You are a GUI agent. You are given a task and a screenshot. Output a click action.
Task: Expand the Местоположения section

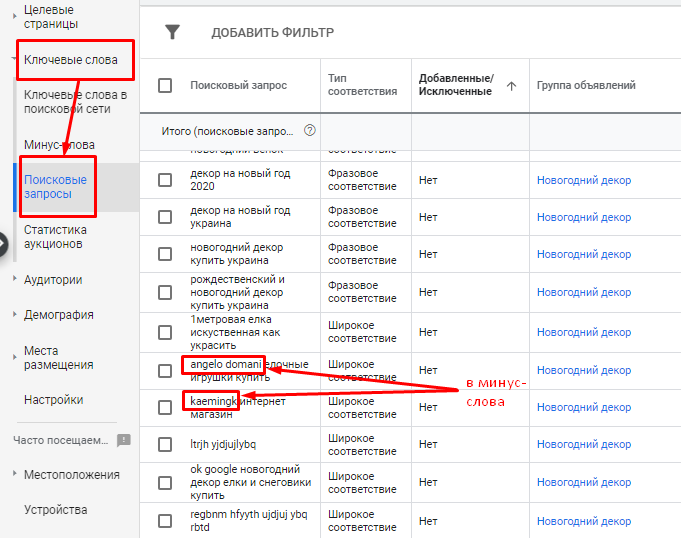(x=71, y=474)
